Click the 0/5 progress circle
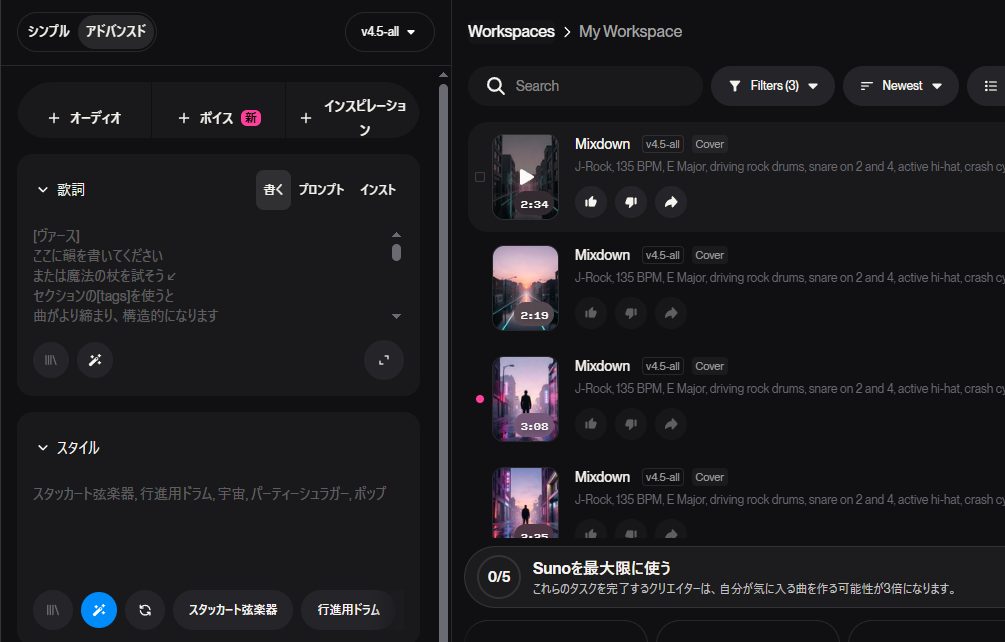 (499, 577)
